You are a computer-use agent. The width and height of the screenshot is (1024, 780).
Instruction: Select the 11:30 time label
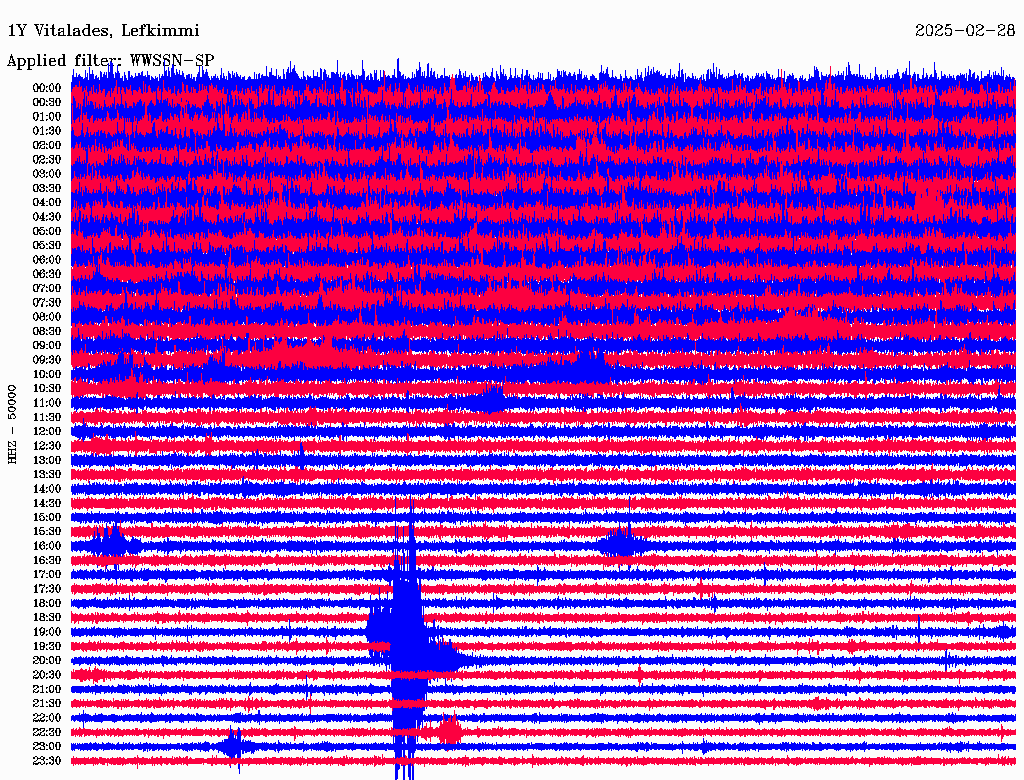pos(47,417)
